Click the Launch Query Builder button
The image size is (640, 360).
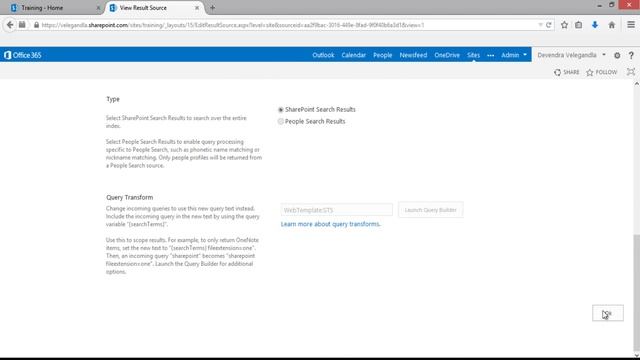[431, 210]
